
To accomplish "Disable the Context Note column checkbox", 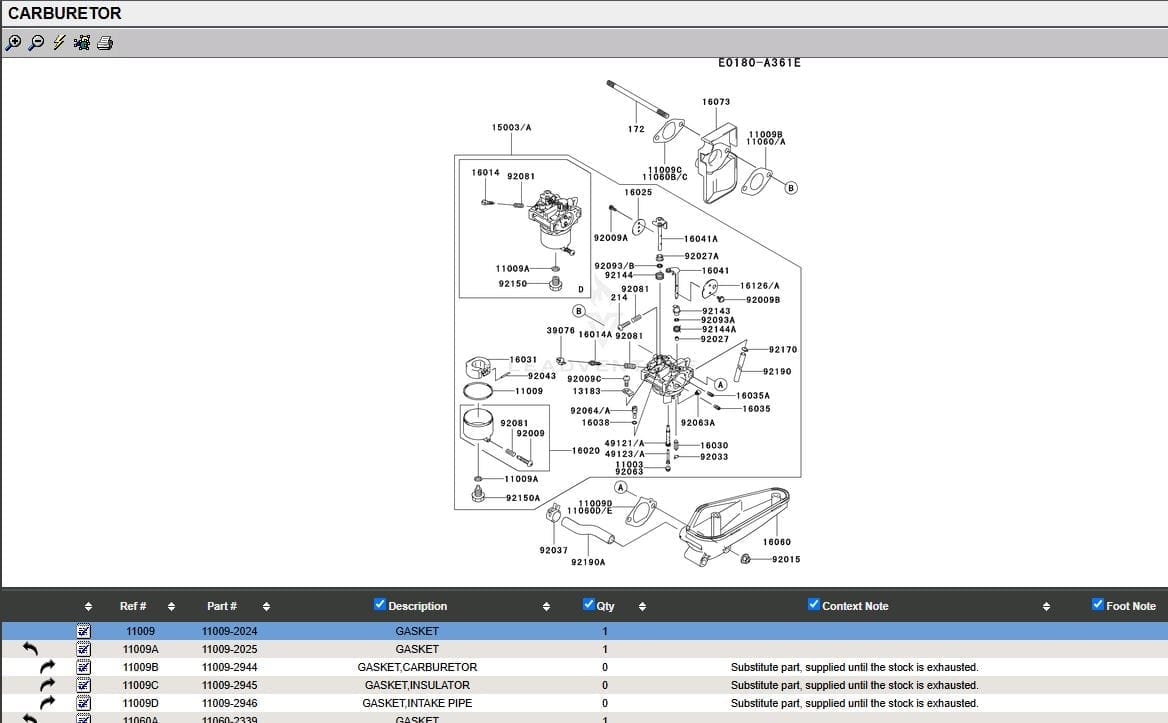I will click(x=814, y=604).
